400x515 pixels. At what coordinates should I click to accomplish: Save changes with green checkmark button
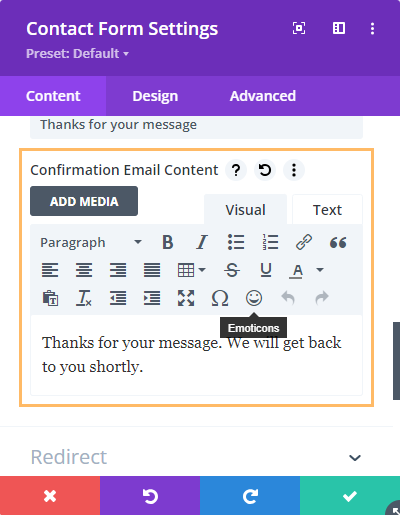[x=350, y=496]
